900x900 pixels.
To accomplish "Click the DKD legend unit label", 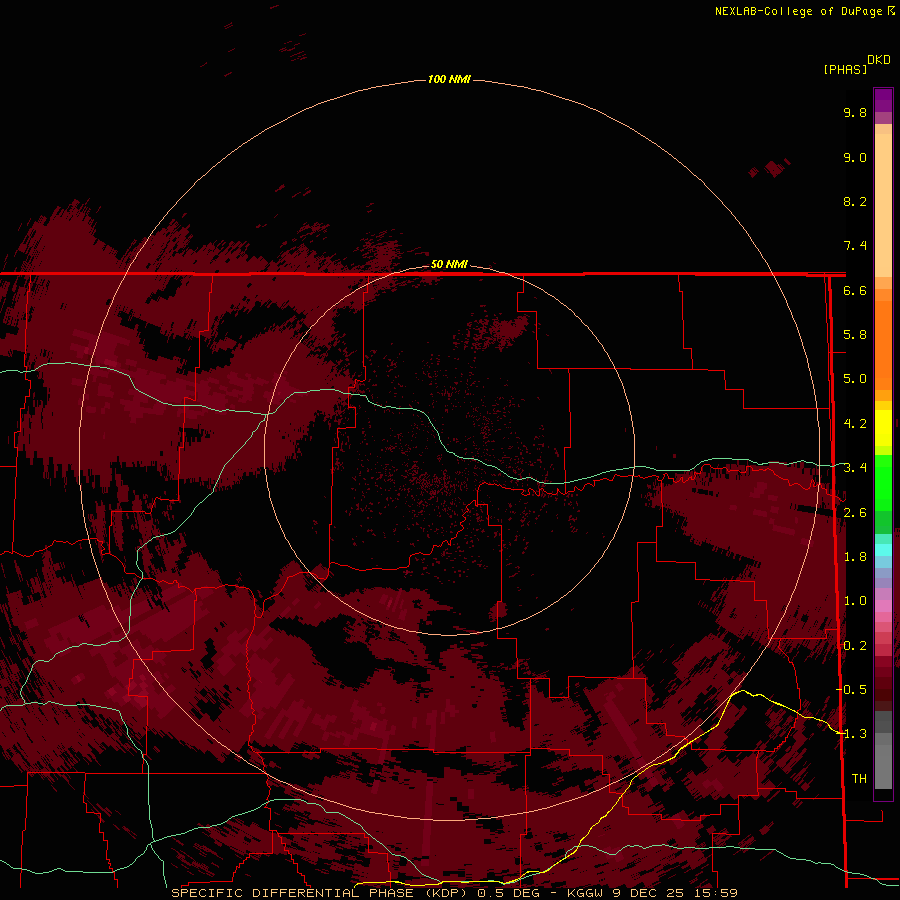I will [x=879, y=60].
